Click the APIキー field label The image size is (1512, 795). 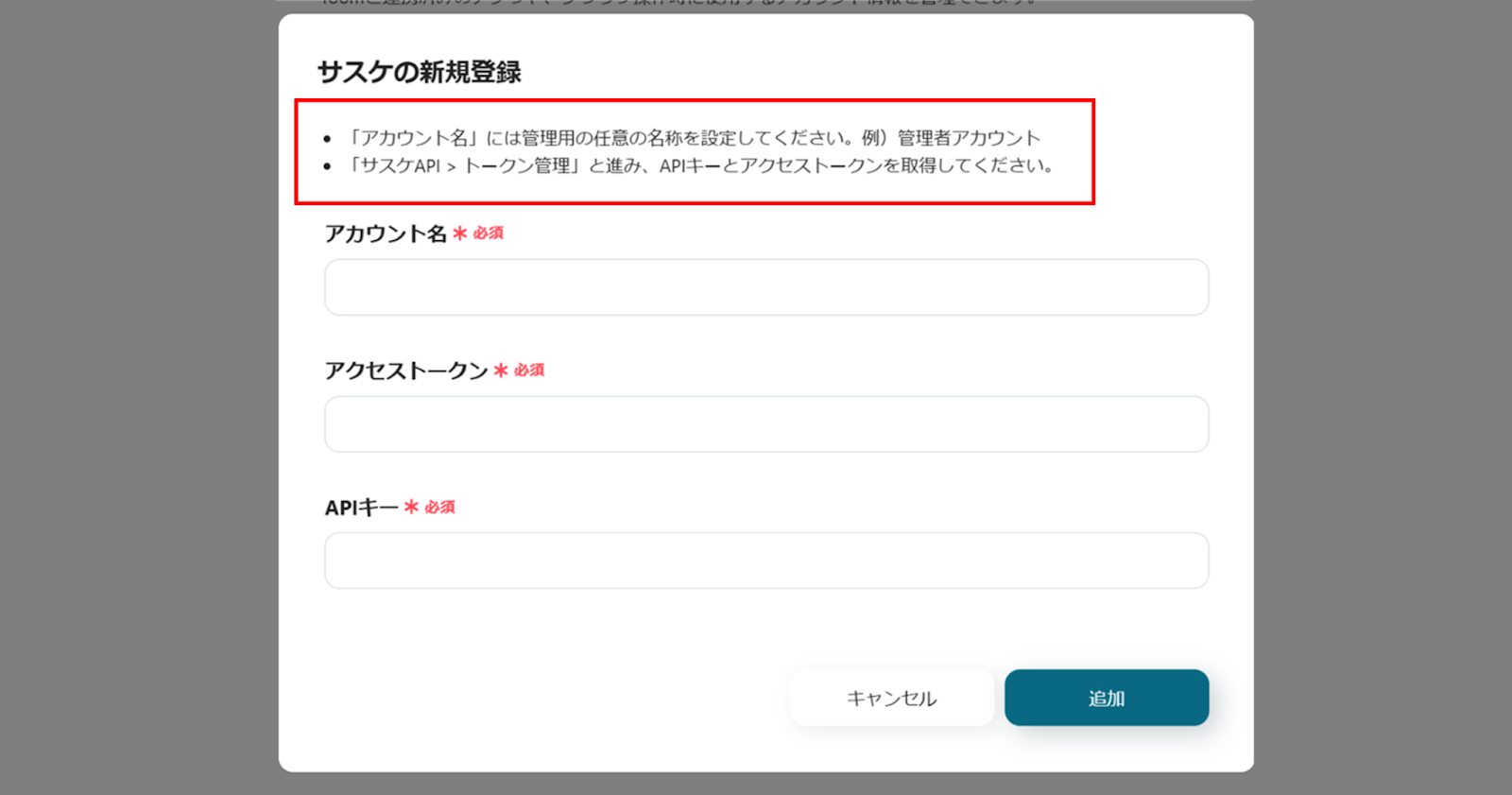coord(362,508)
